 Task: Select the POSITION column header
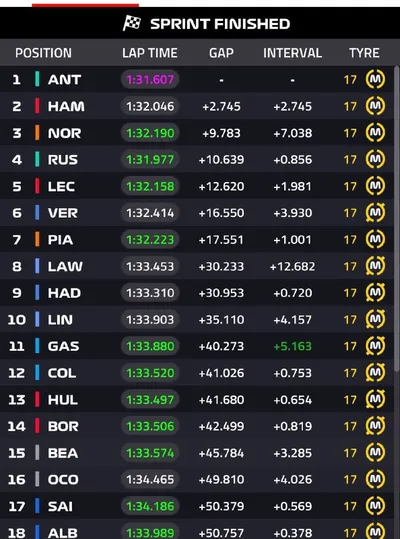pos(43,53)
